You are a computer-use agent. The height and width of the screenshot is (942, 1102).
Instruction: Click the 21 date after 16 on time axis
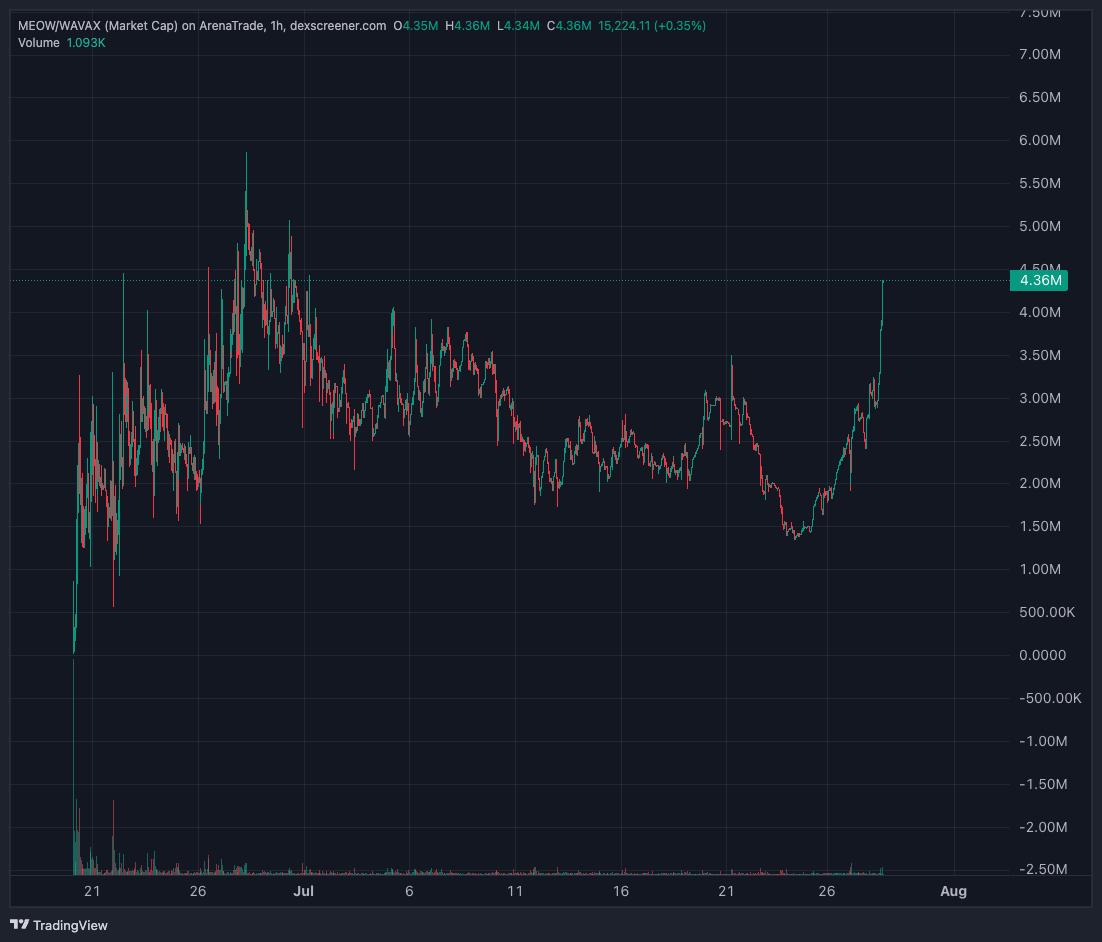(726, 891)
